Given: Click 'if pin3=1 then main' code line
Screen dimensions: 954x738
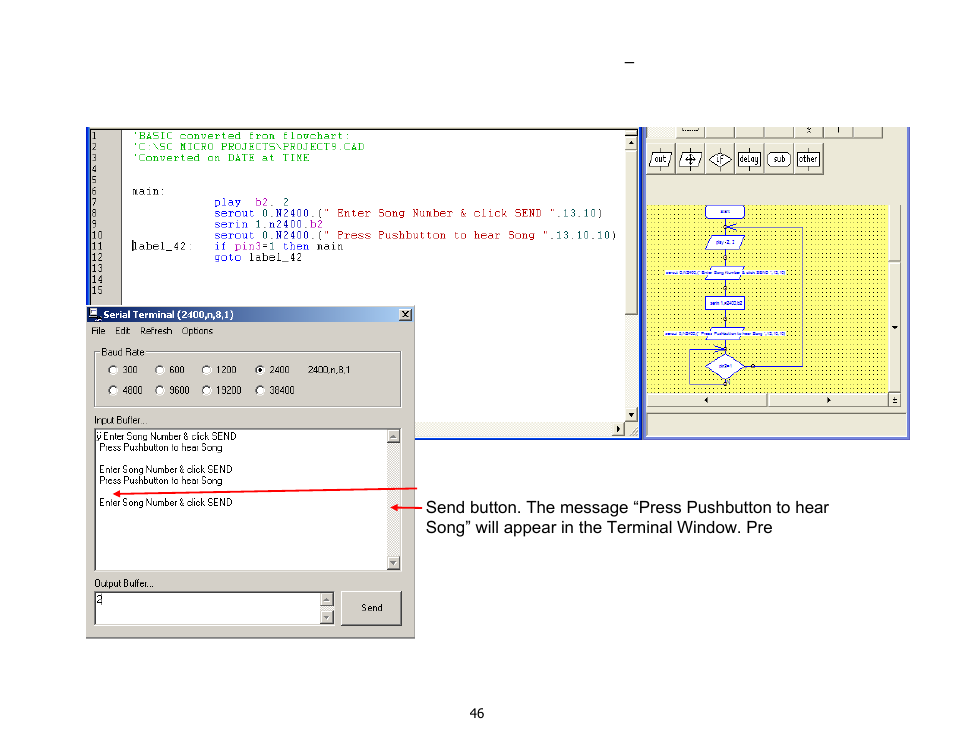Looking at the screenshot, I should coord(279,246).
